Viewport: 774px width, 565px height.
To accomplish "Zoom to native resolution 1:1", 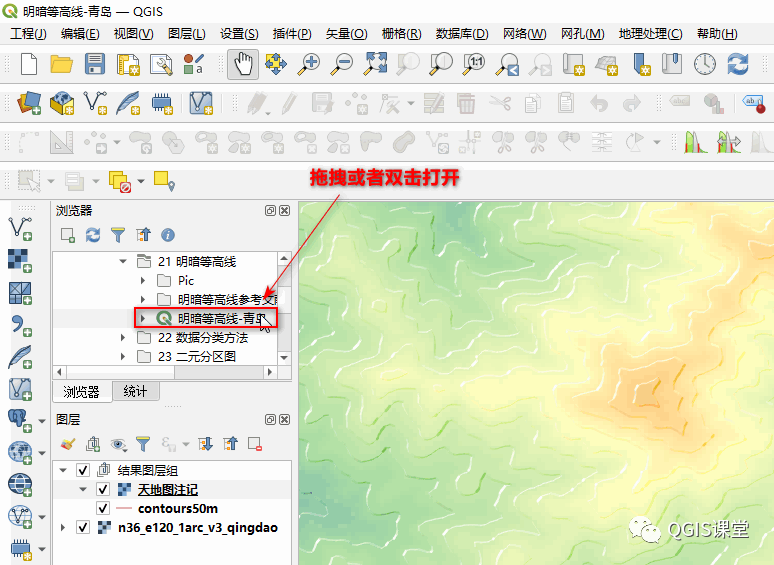I will pyautogui.click(x=474, y=65).
